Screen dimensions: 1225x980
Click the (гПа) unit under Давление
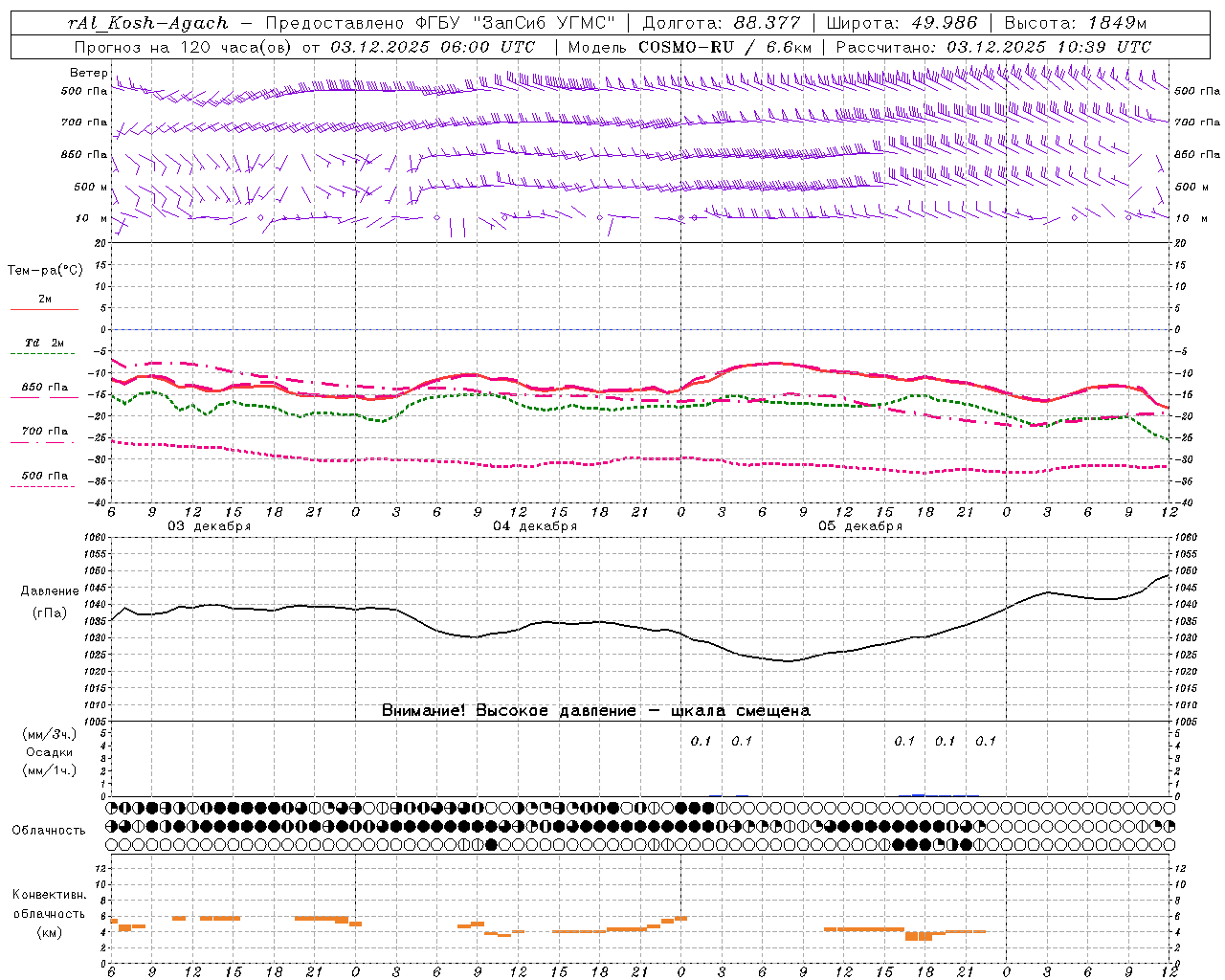pyautogui.click(x=50, y=612)
